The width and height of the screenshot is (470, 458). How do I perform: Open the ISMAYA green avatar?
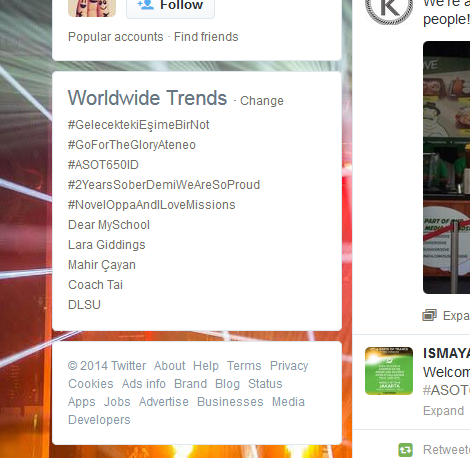(x=389, y=371)
